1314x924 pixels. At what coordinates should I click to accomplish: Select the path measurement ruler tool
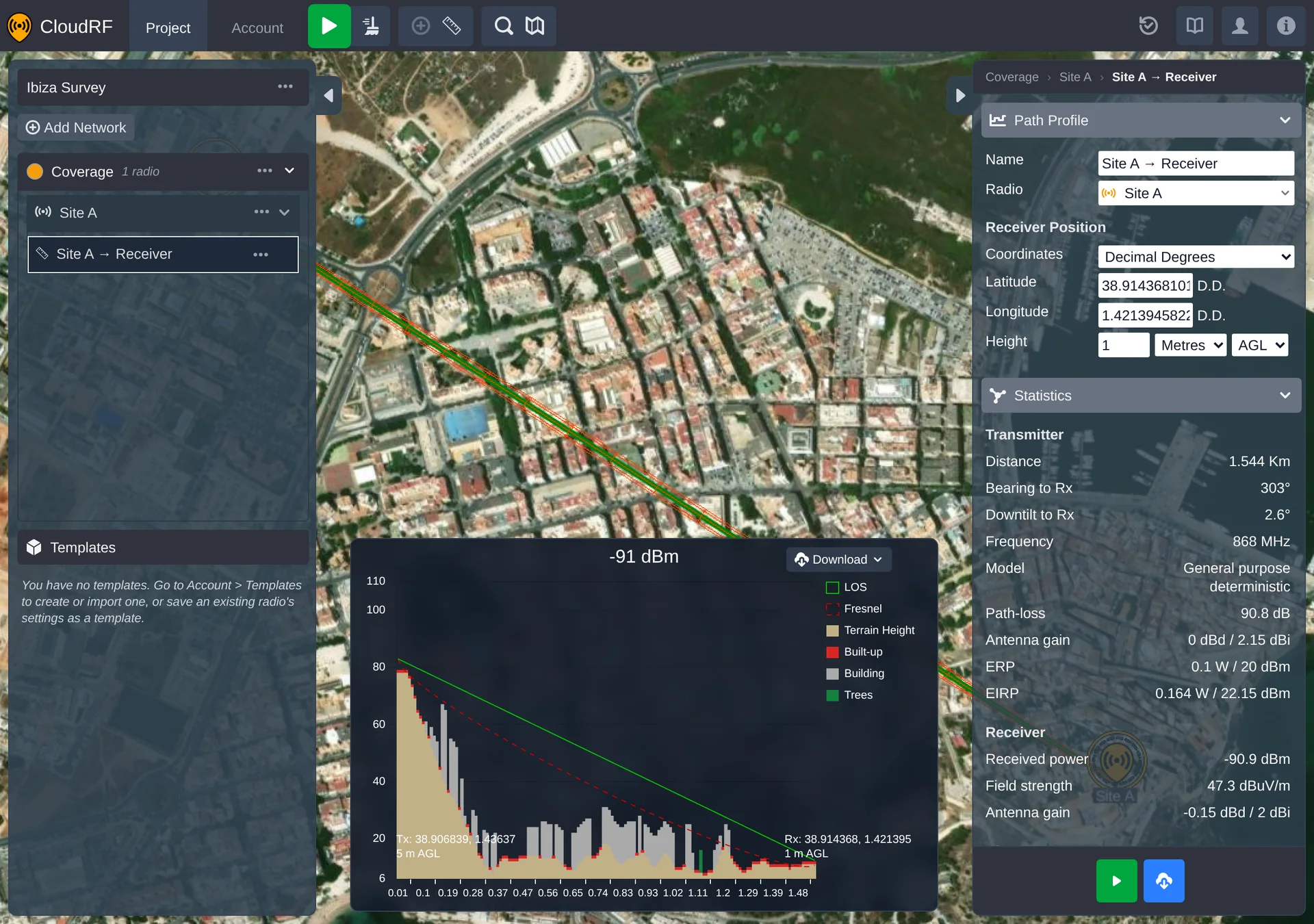pos(452,26)
